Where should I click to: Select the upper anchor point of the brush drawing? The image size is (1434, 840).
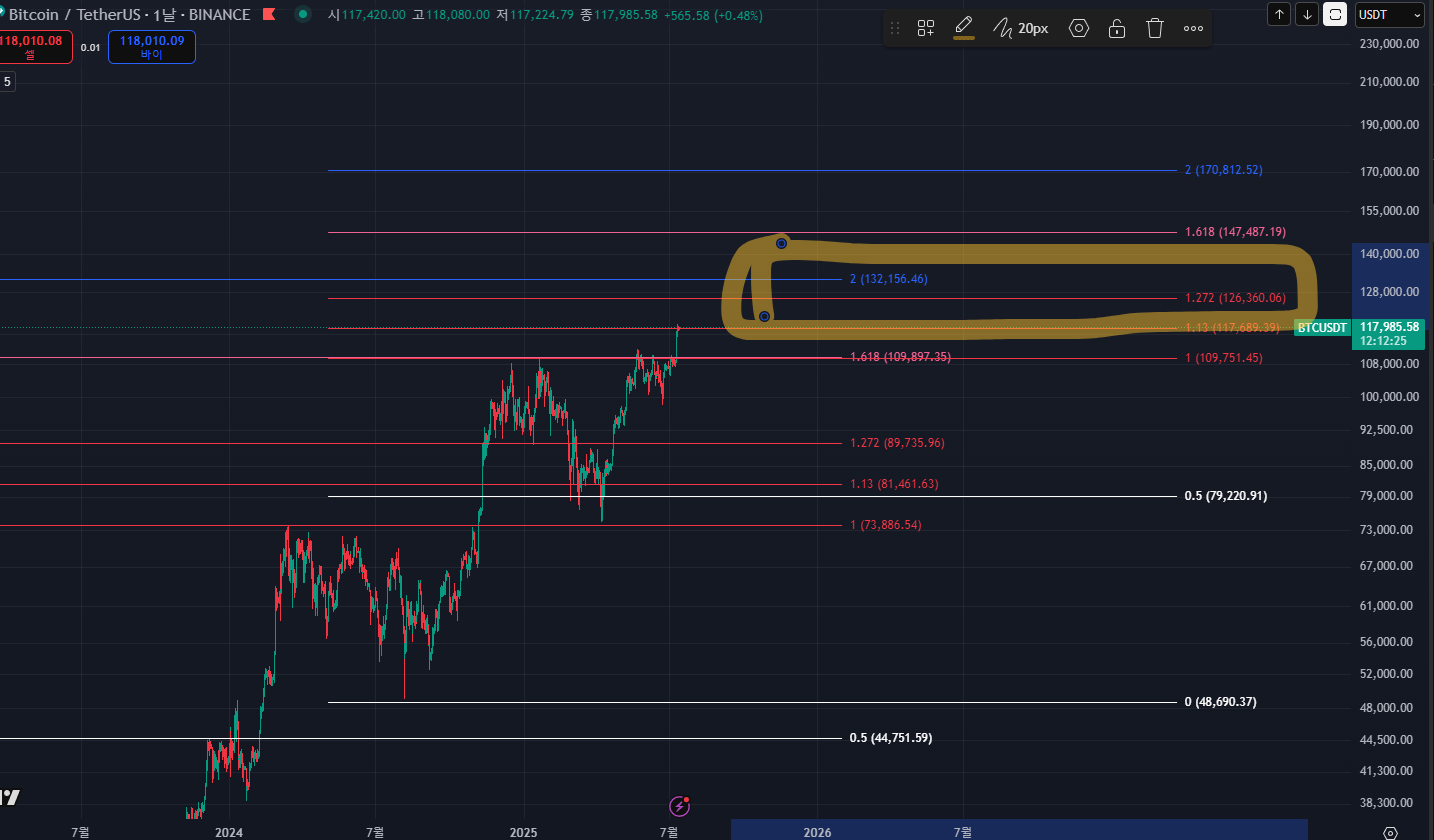781,243
